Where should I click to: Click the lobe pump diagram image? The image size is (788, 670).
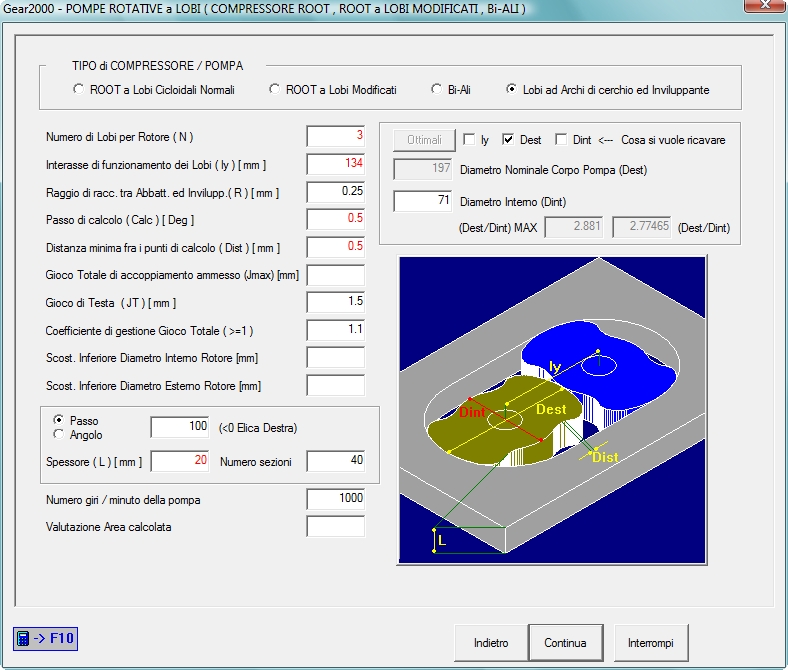click(552, 410)
